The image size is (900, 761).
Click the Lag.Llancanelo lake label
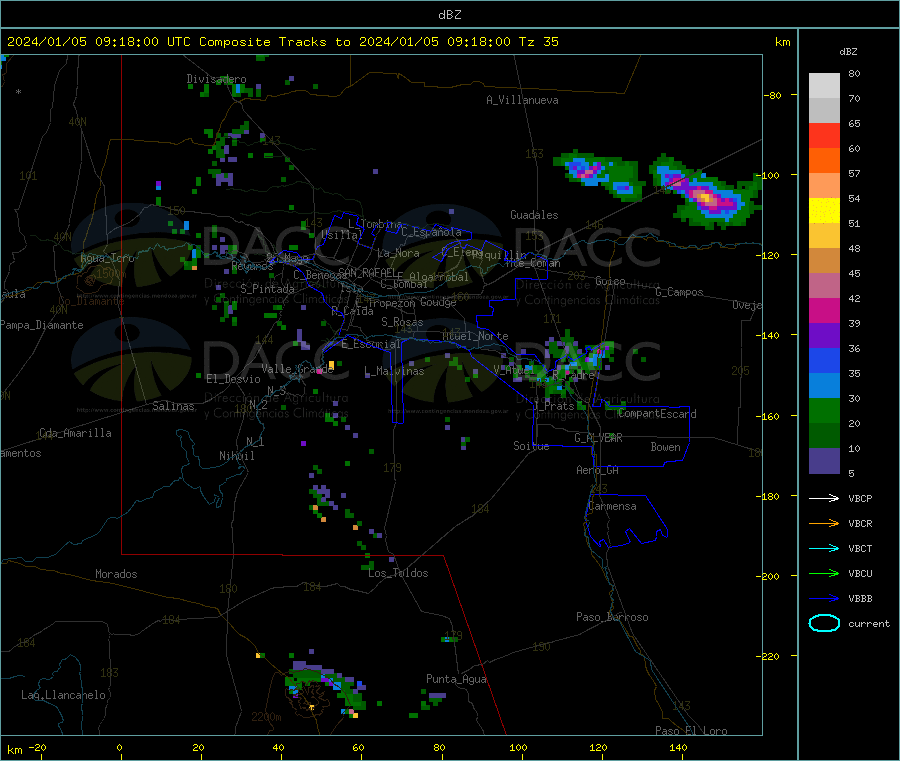63,695
